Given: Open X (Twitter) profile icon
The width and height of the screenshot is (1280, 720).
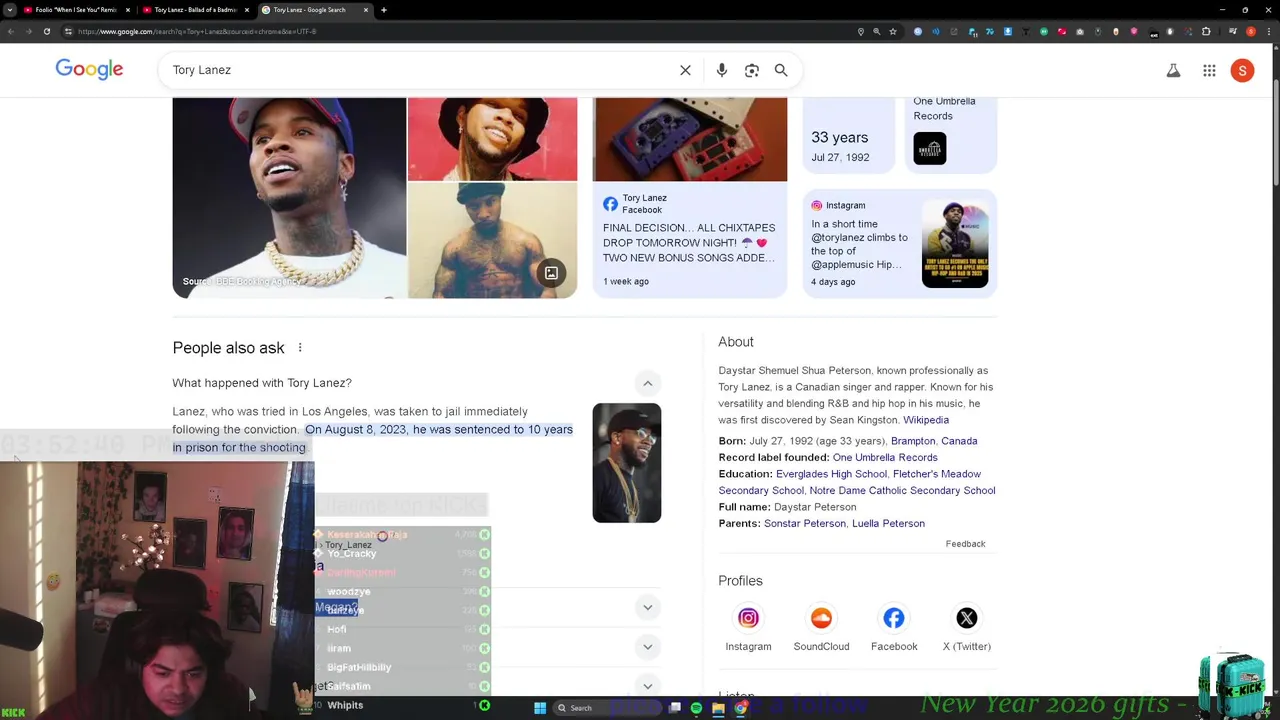Looking at the screenshot, I should [967, 618].
